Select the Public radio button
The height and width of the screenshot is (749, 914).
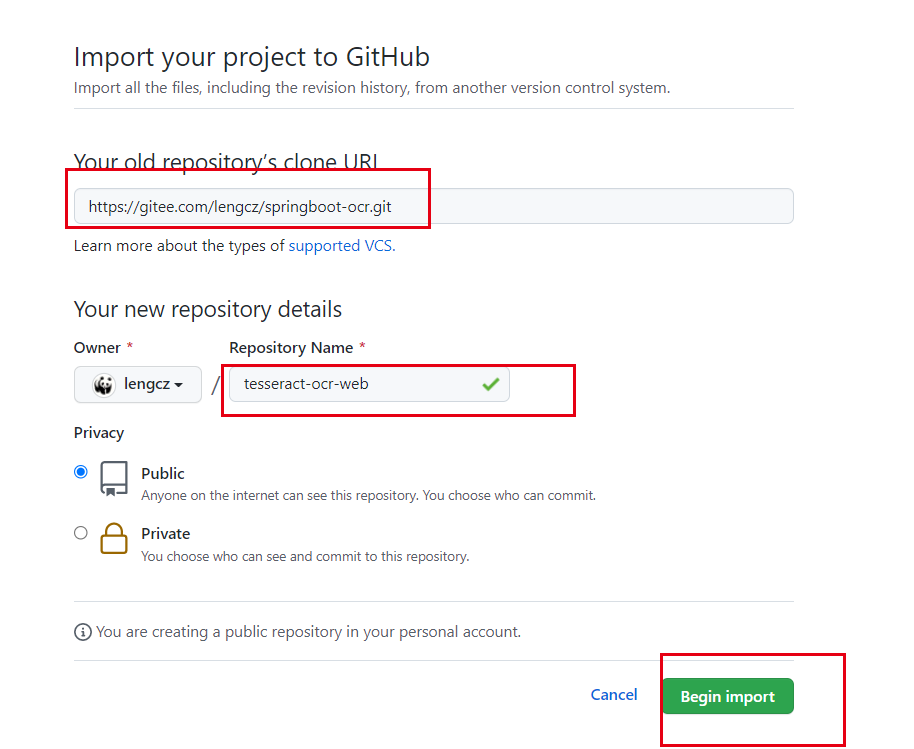point(81,472)
